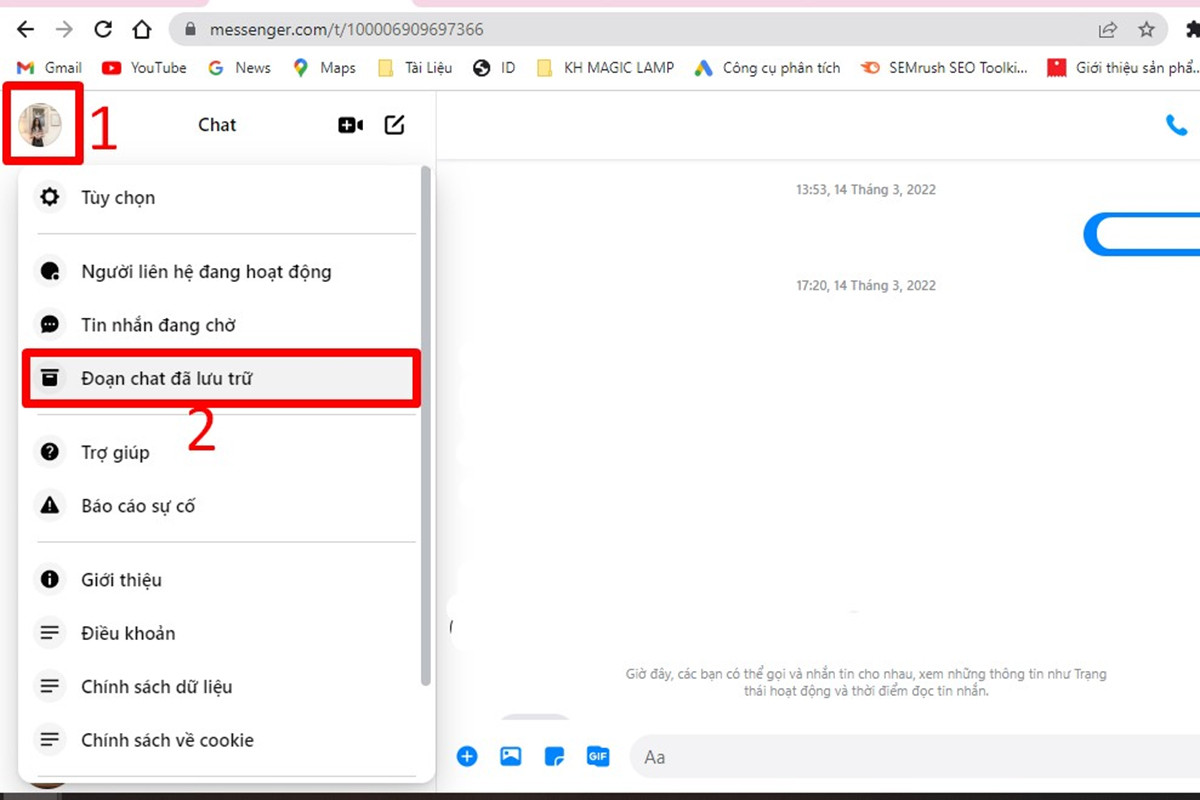Screen dimensions: 1200x800
Task: Reload the page with the refresh icon
Action: pos(103,29)
